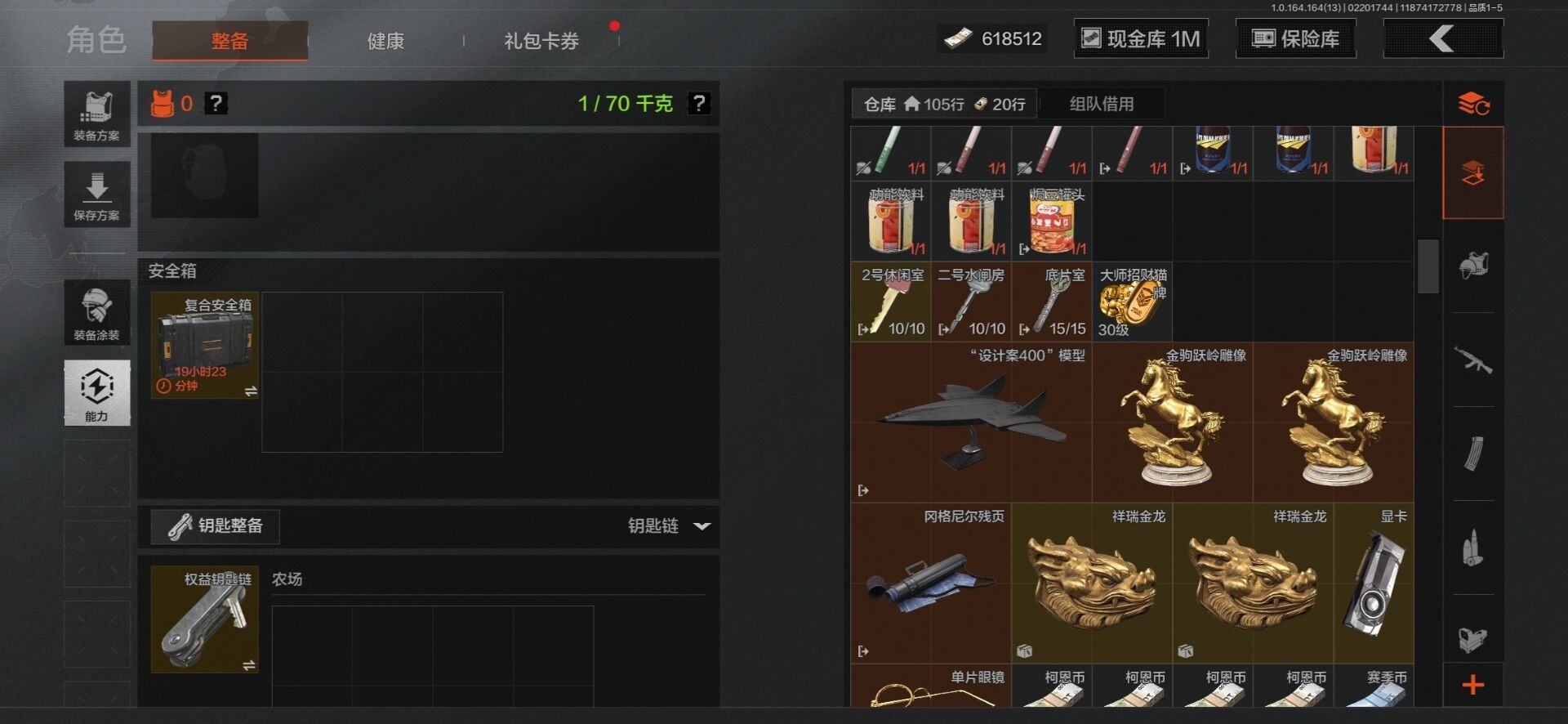The width and height of the screenshot is (1568, 724).
Task: Filter warehouse by helmet armor icon
Action: click(1472, 266)
